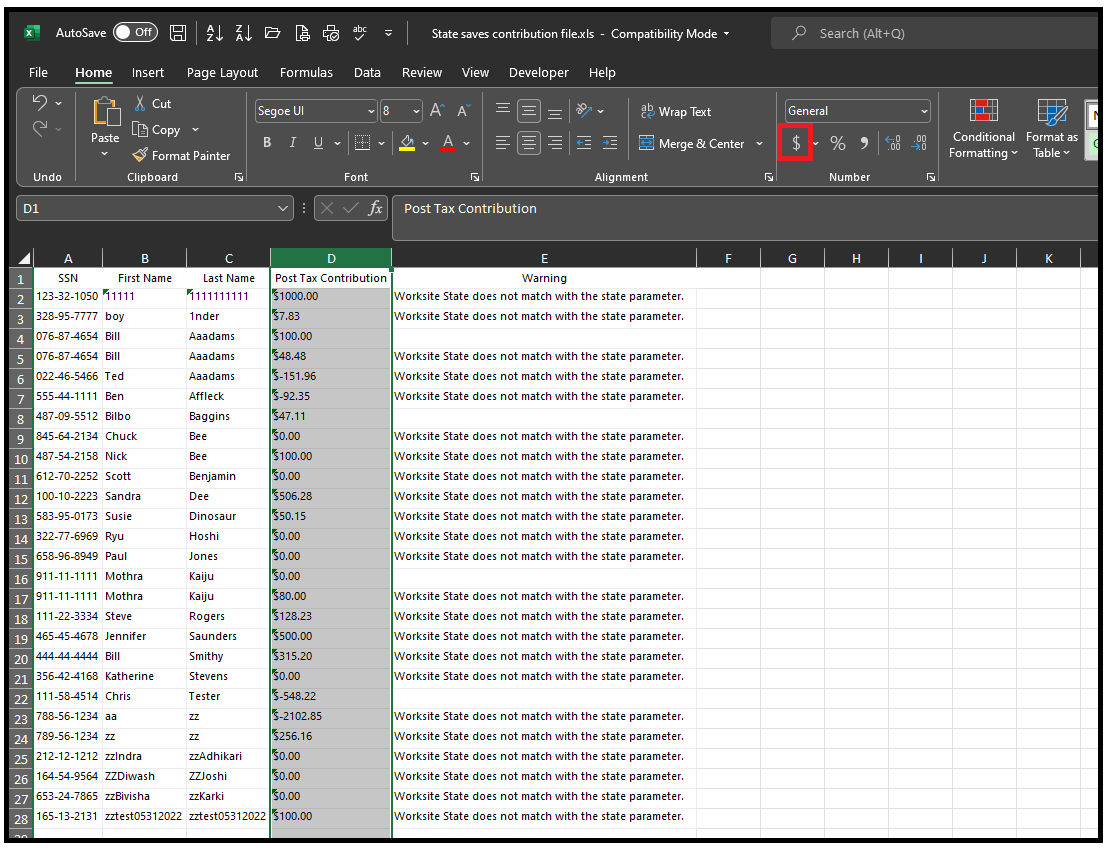Click the Print Preview icon in quick access

tap(302, 33)
